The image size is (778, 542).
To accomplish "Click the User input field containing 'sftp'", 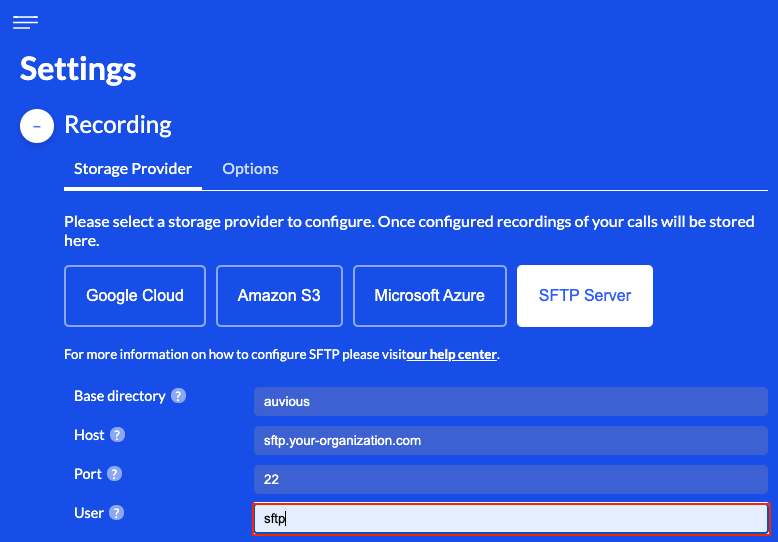I will pyautogui.click(x=510, y=519).
